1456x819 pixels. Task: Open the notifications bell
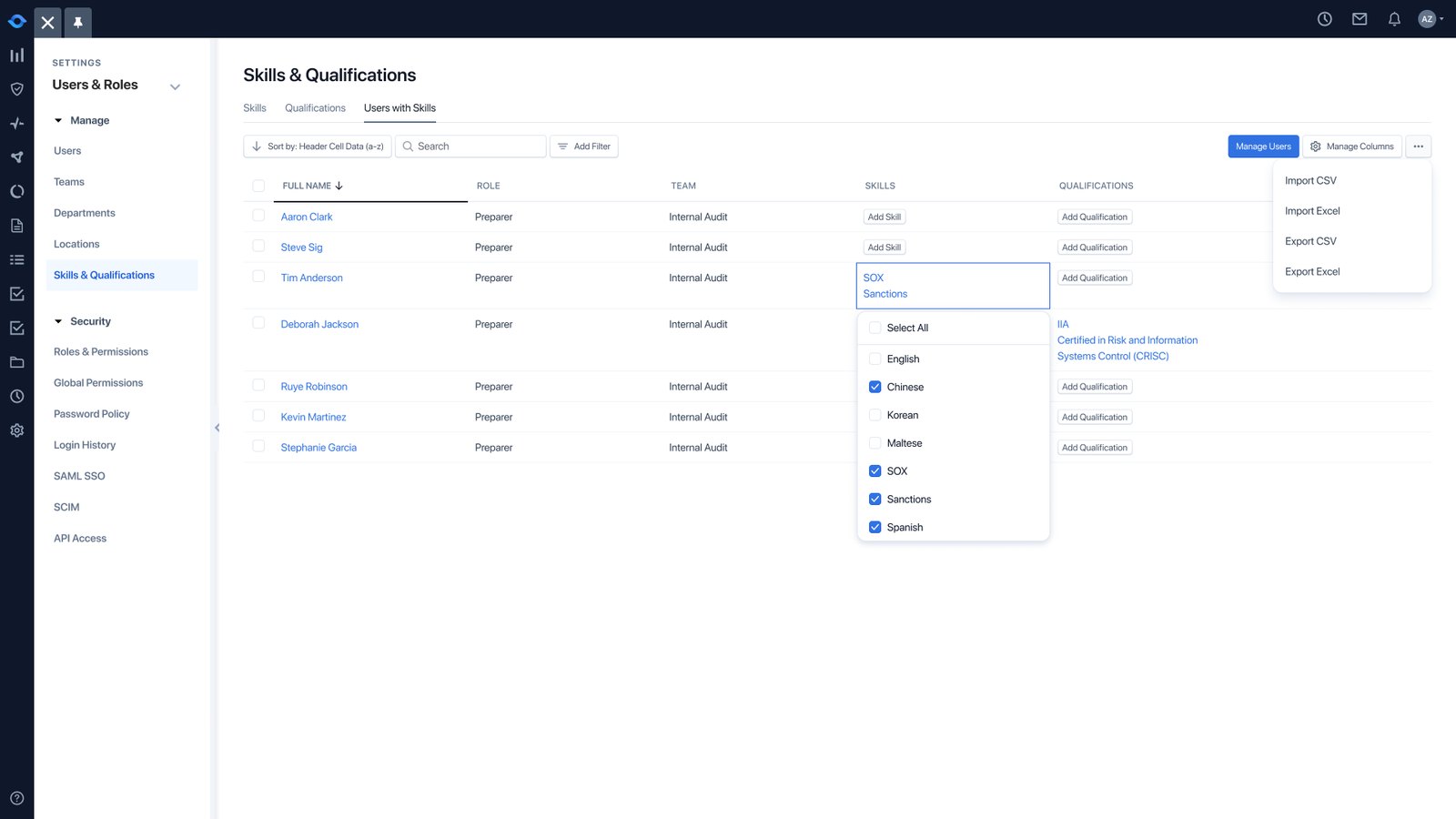click(x=1394, y=19)
